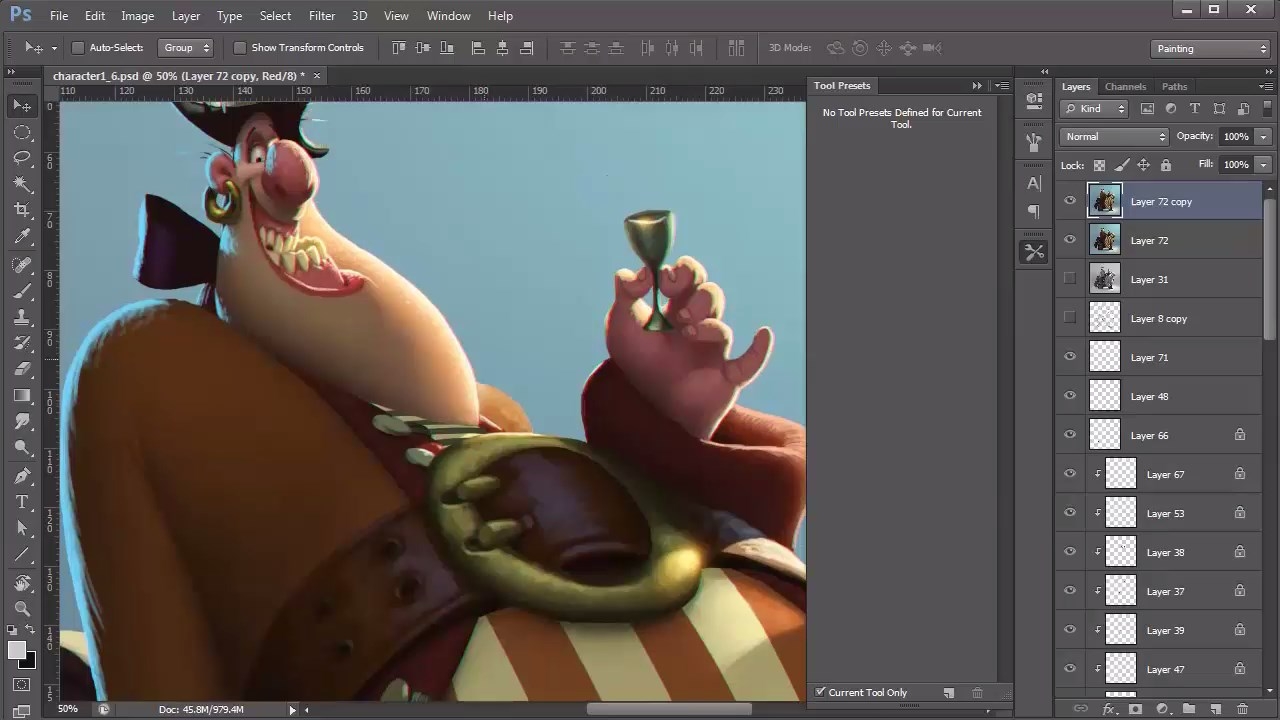The width and height of the screenshot is (1280, 720).
Task: Open the File menu
Action: 59,16
